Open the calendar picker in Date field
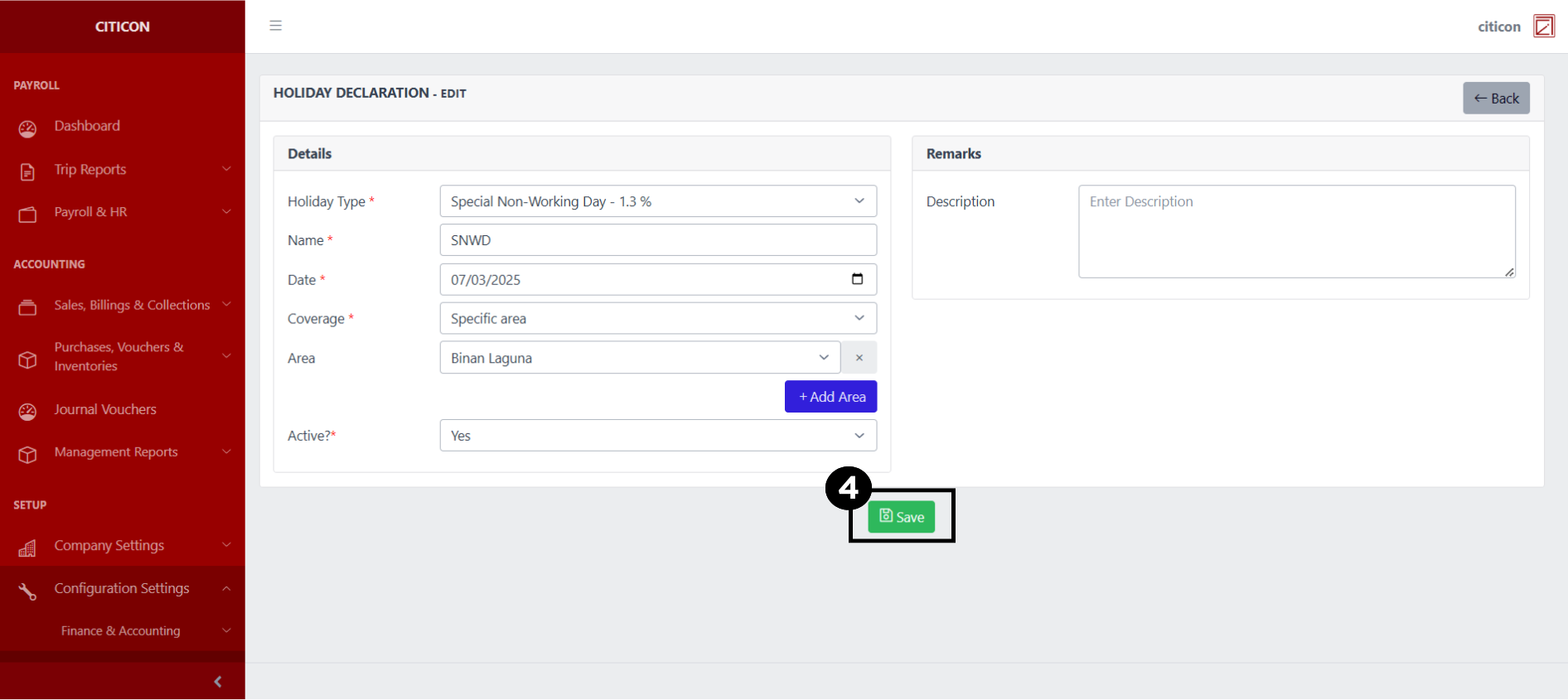 [x=857, y=279]
